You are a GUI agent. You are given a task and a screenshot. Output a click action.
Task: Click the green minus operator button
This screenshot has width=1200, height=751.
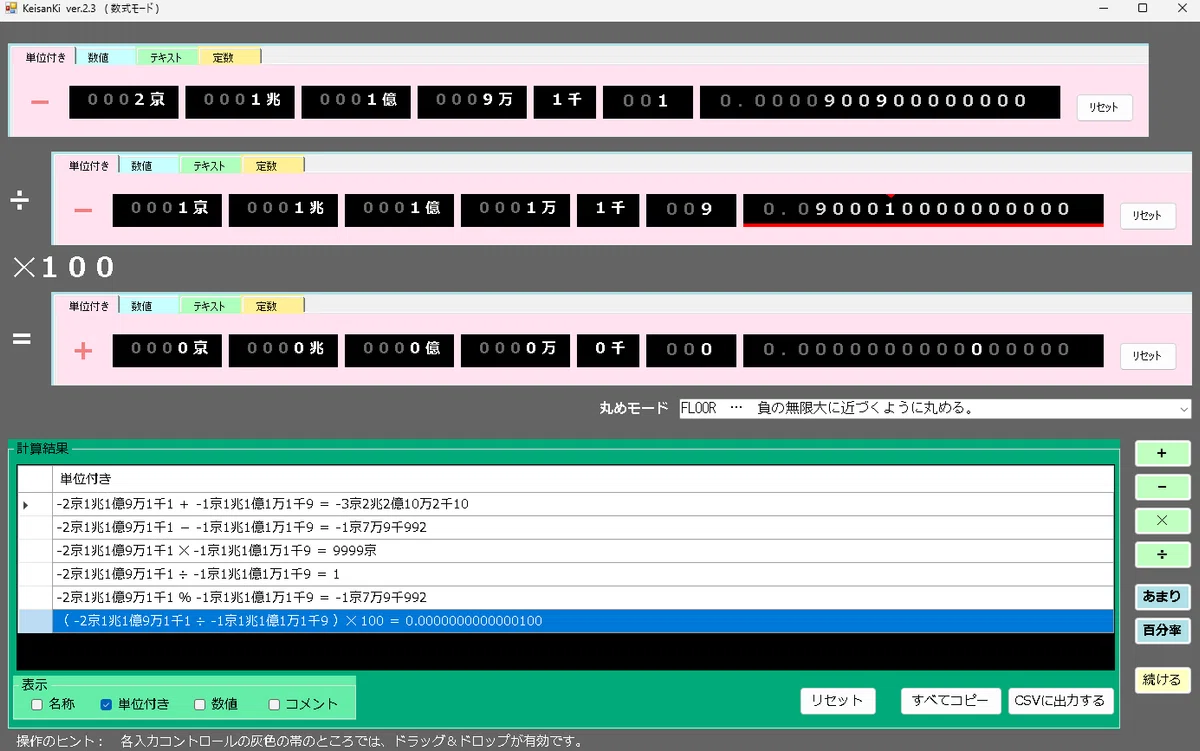click(1162, 487)
